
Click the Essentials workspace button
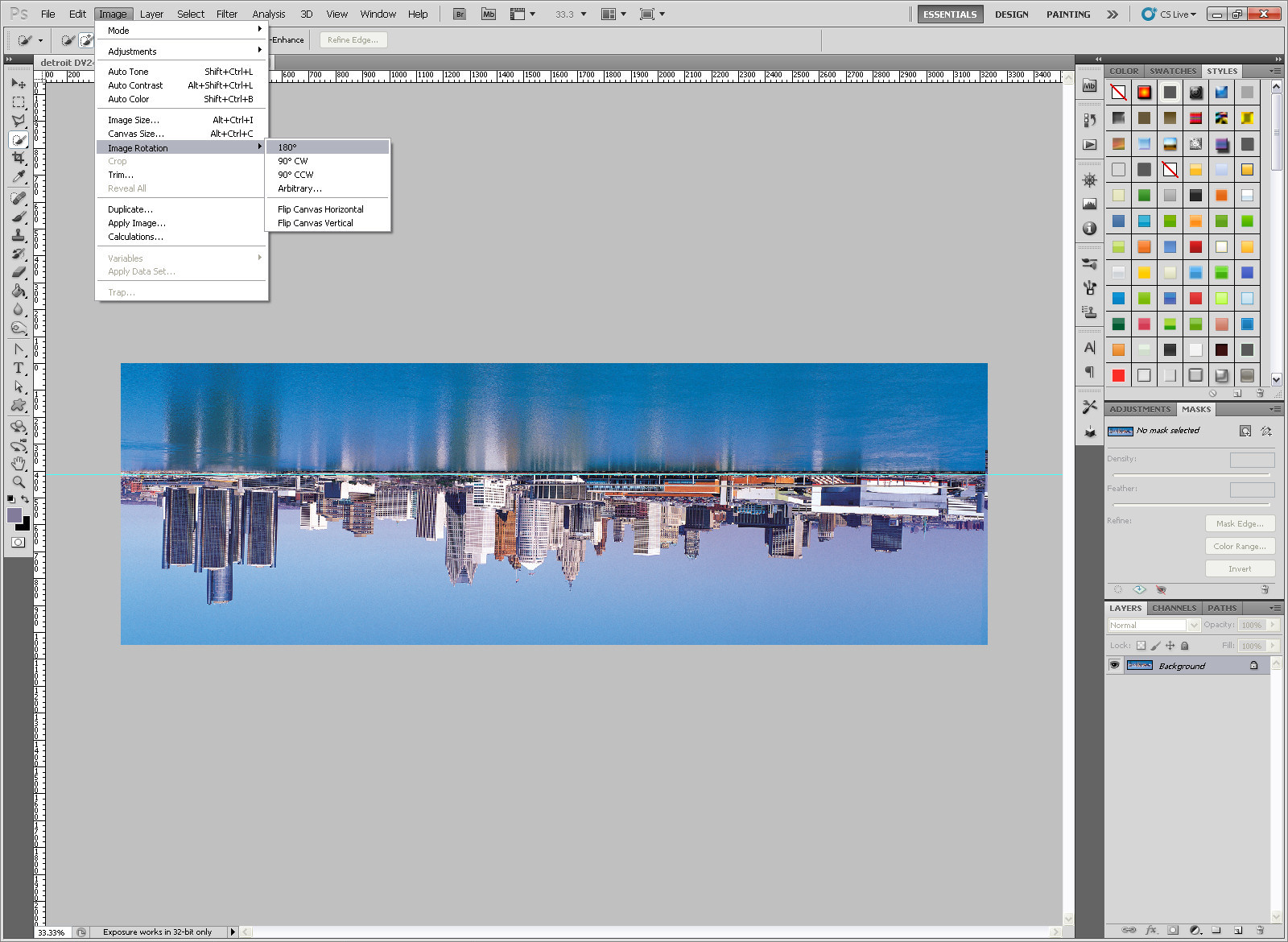pos(950,14)
